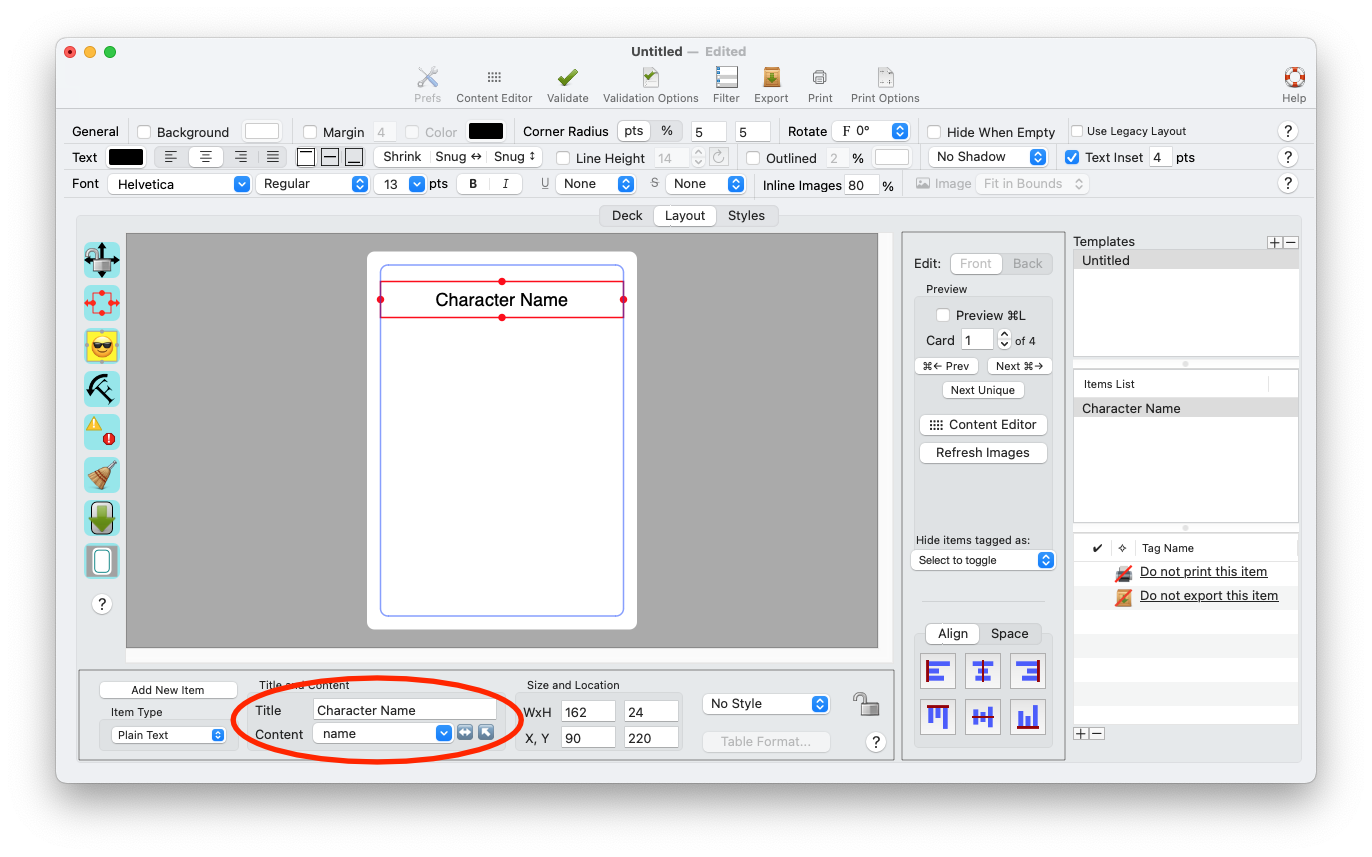This screenshot has width=1372, height=857.
Task: Switch to the Deck tab
Action: coord(627,216)
